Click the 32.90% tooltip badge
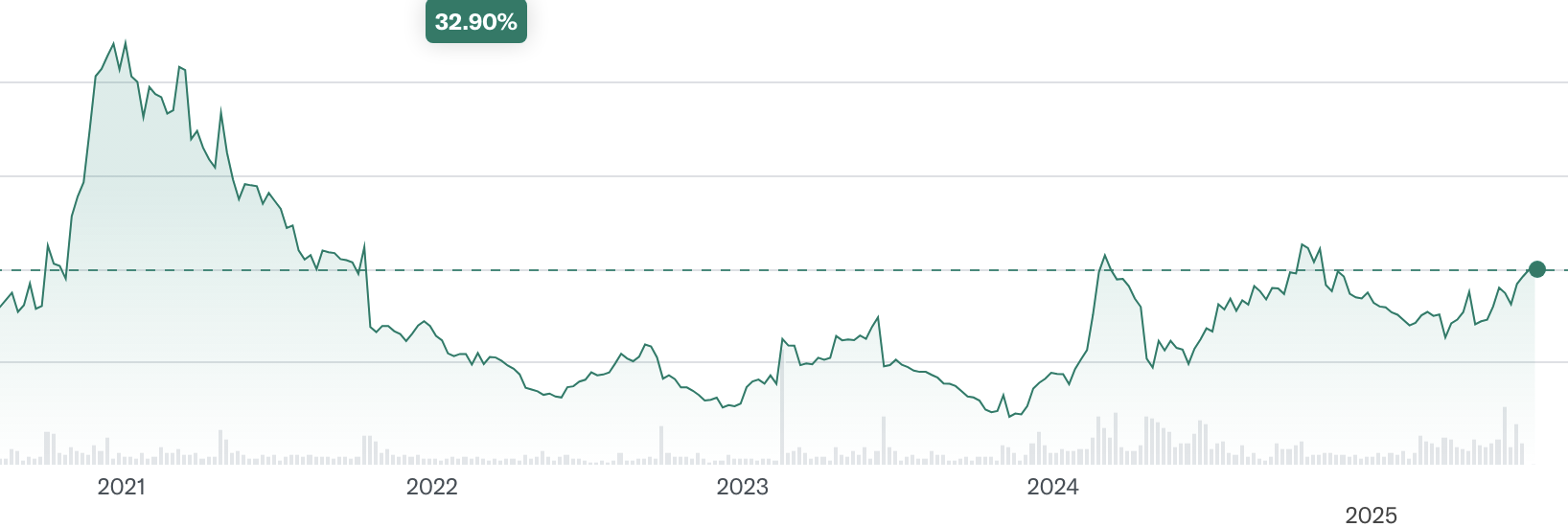This screenshot has height=527, width=1568. coord(476,22)
